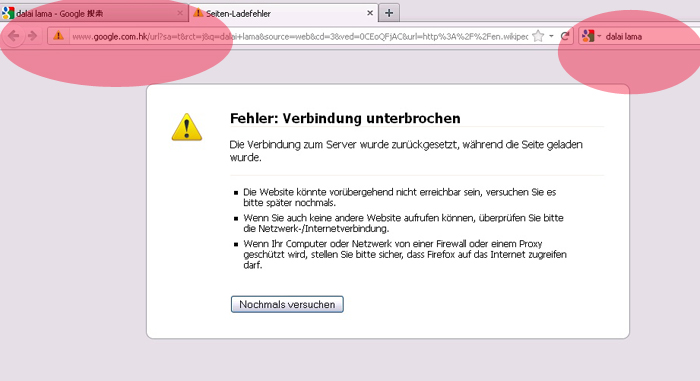Open the search engine selector dropdown
This screenshot has height=381, width=700.
point(592,36)
